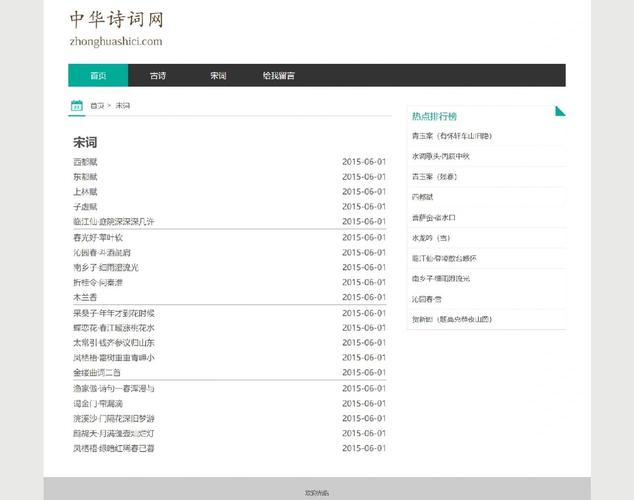634x500 pixels.
Task: Open 贺新郎 in the hot ranking list
Action: click(x=451, y=319)
